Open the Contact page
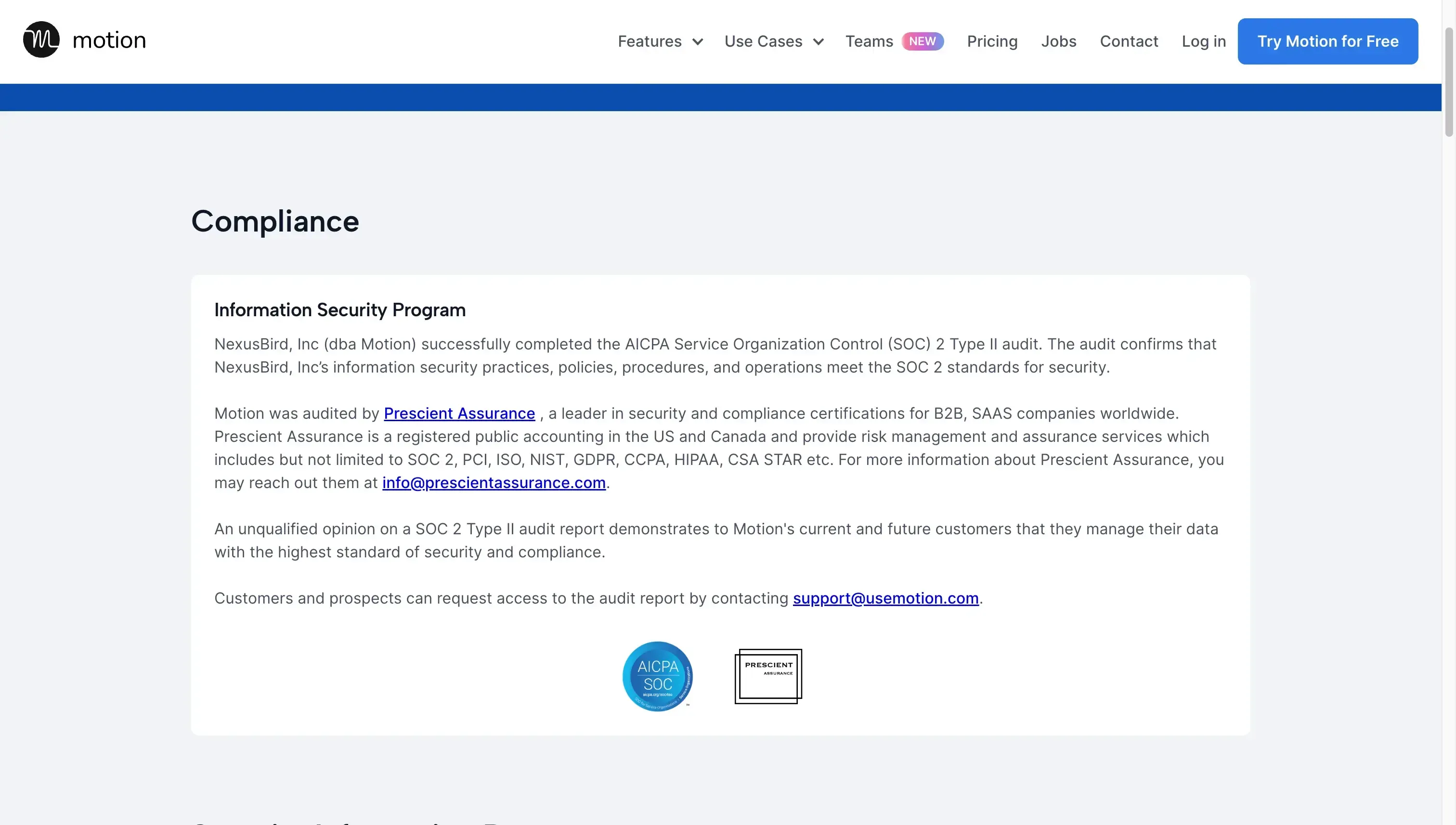The height and width of the screenshot is (825, 1456). coord(1129,41)
